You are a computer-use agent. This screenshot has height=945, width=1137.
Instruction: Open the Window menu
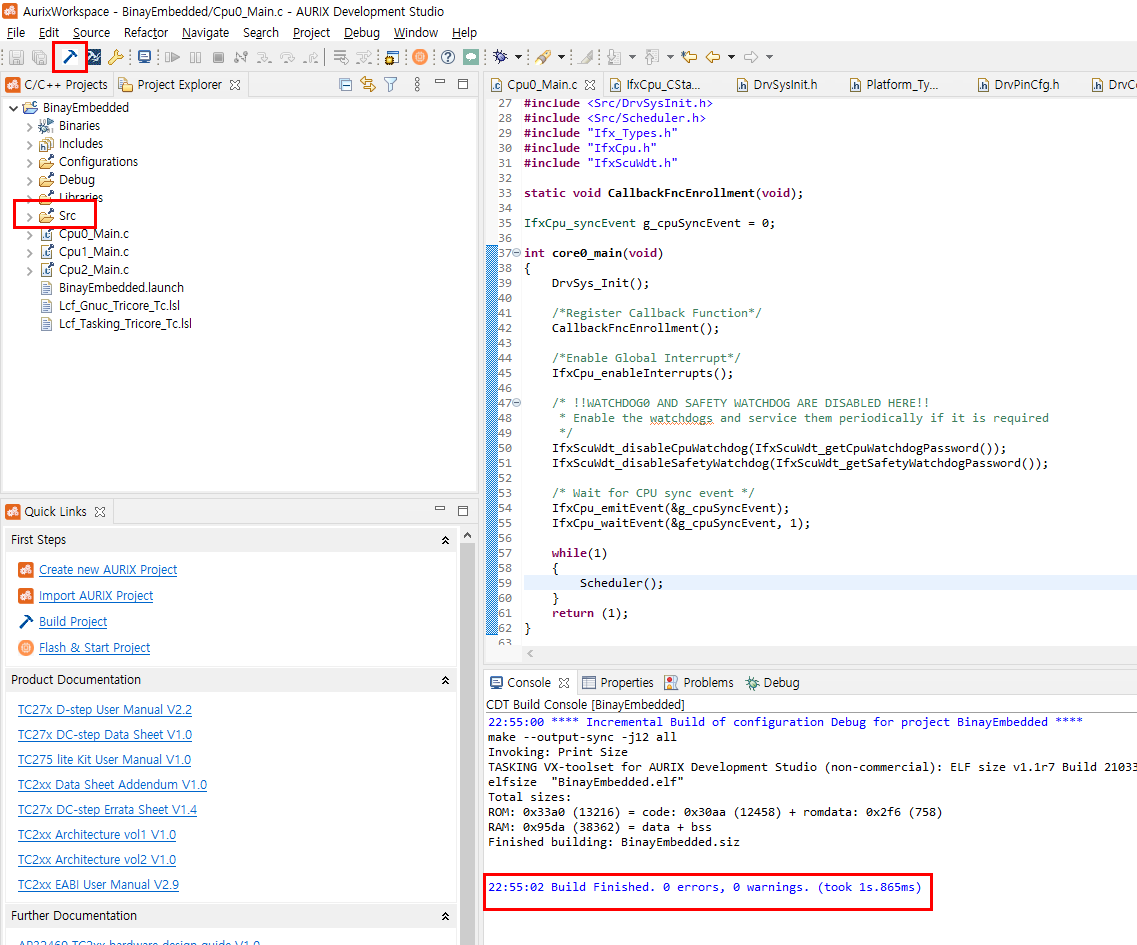click(415, 33)
